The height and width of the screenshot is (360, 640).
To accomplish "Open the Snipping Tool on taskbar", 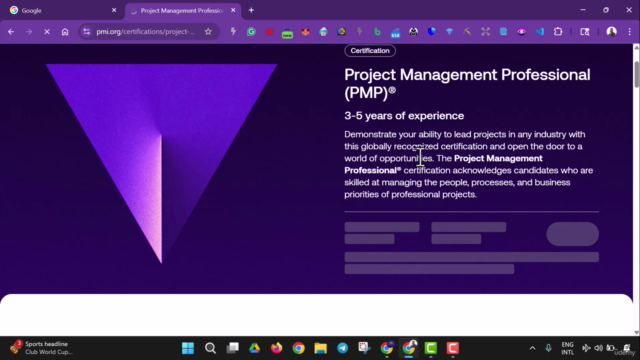I will [x=364, y=348].
